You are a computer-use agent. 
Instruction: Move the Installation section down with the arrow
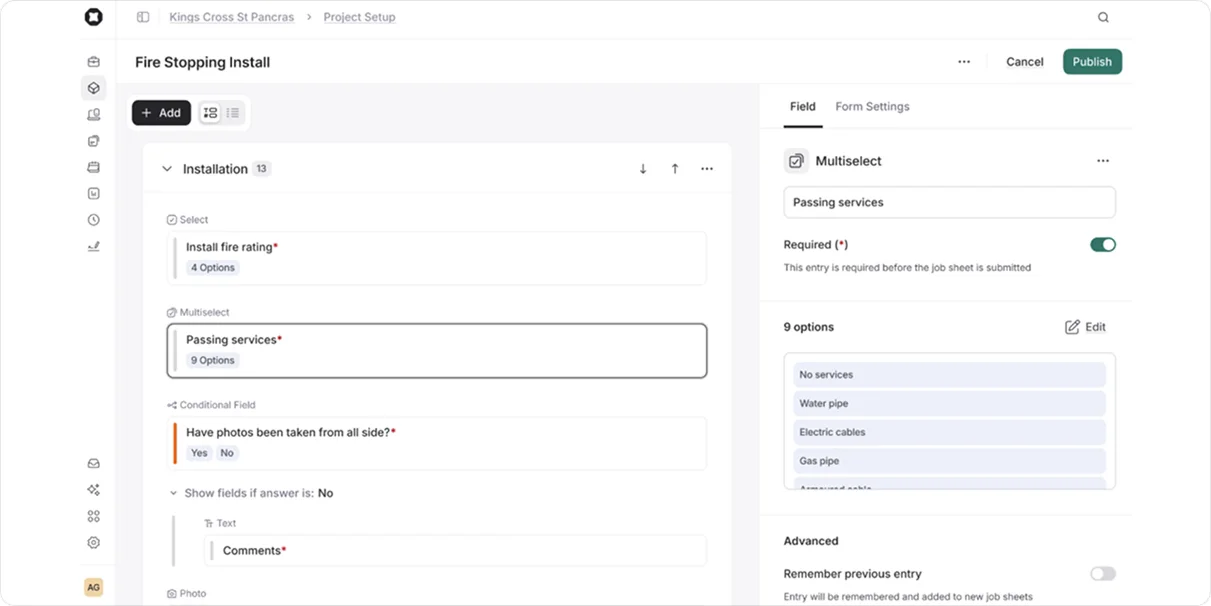point(643,169)
